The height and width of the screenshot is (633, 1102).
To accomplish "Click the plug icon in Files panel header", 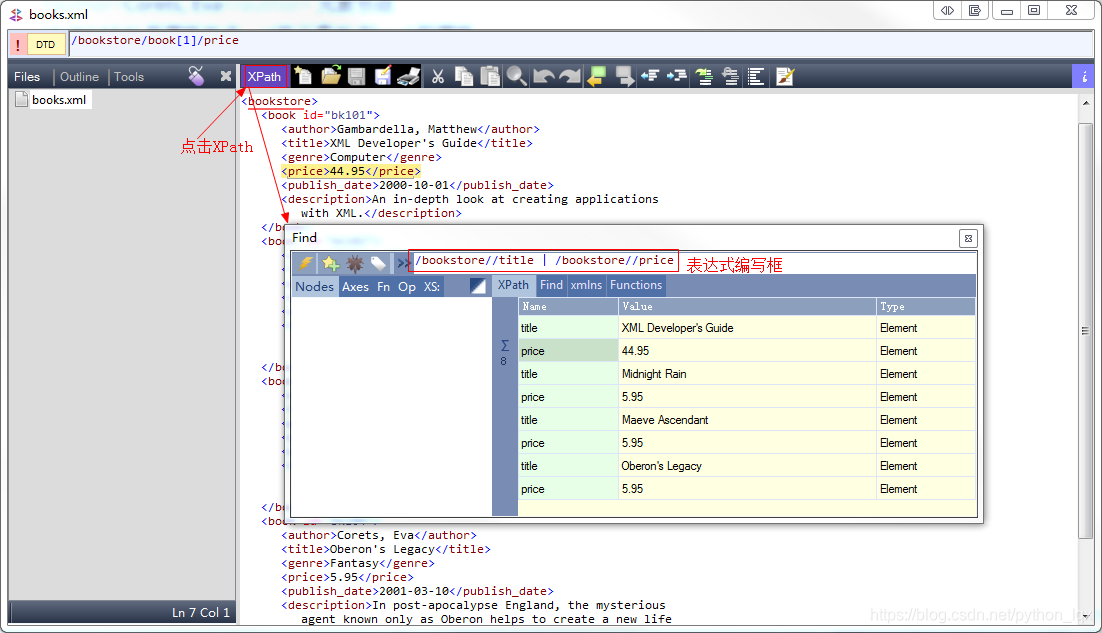I will click(196, 76).
